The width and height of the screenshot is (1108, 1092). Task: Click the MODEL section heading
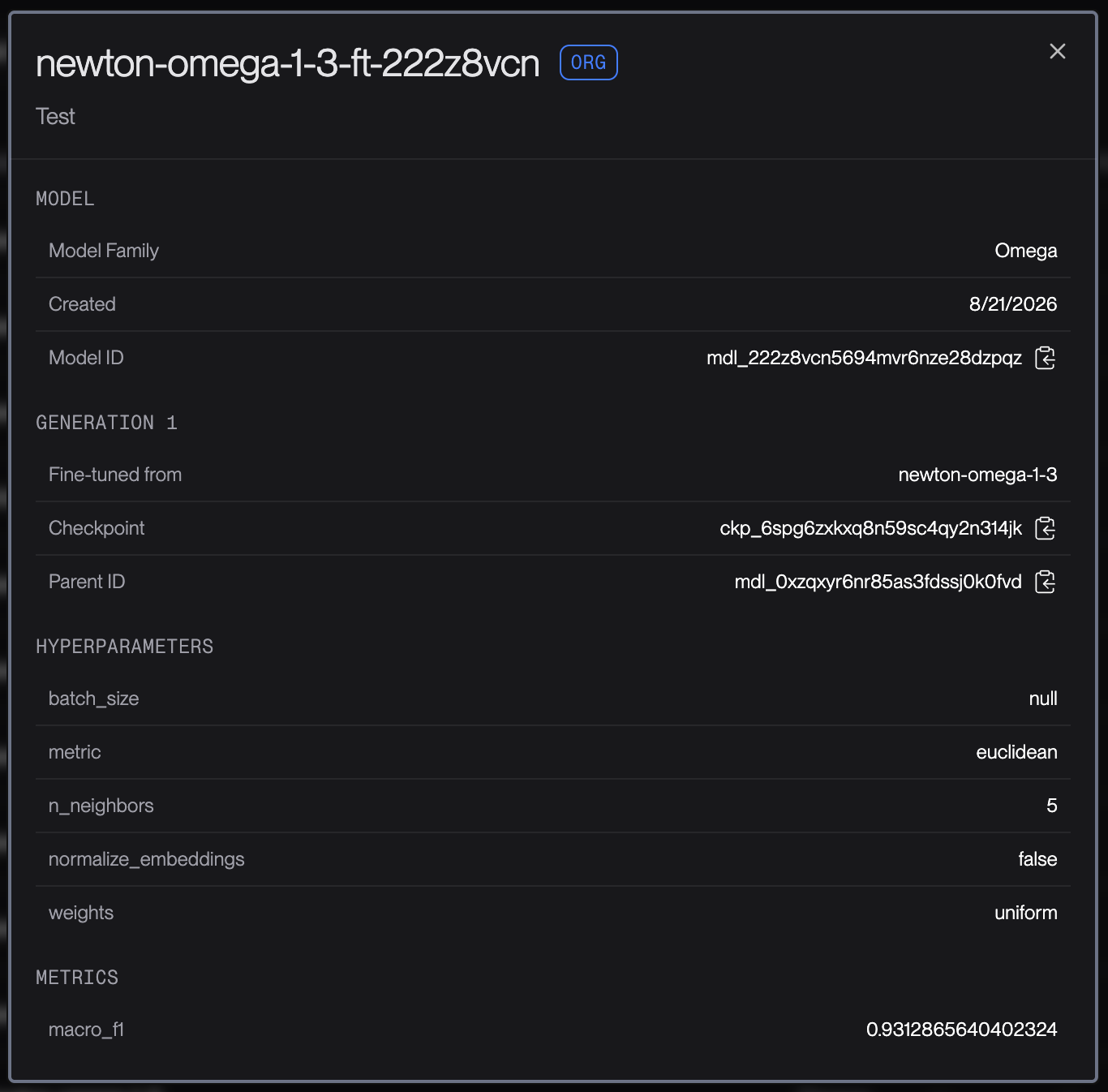pyautogui.click(x=65, y=199)
